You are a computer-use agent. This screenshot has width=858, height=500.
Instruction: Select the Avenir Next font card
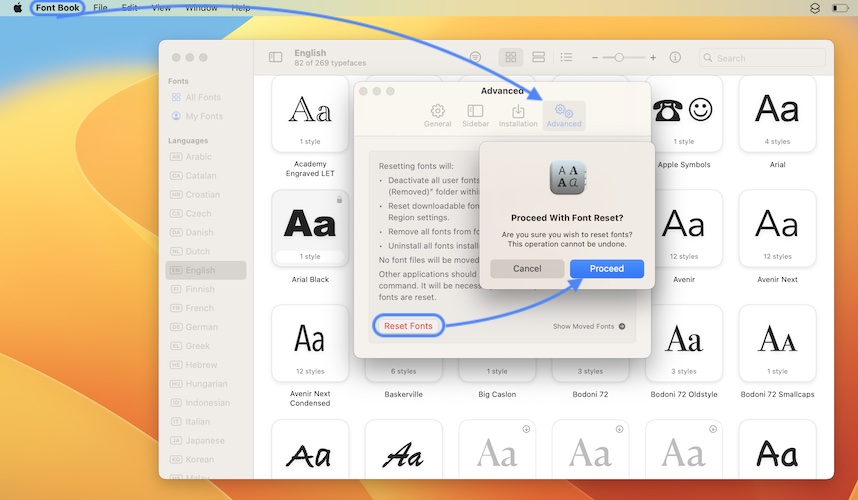coord(777,229)
